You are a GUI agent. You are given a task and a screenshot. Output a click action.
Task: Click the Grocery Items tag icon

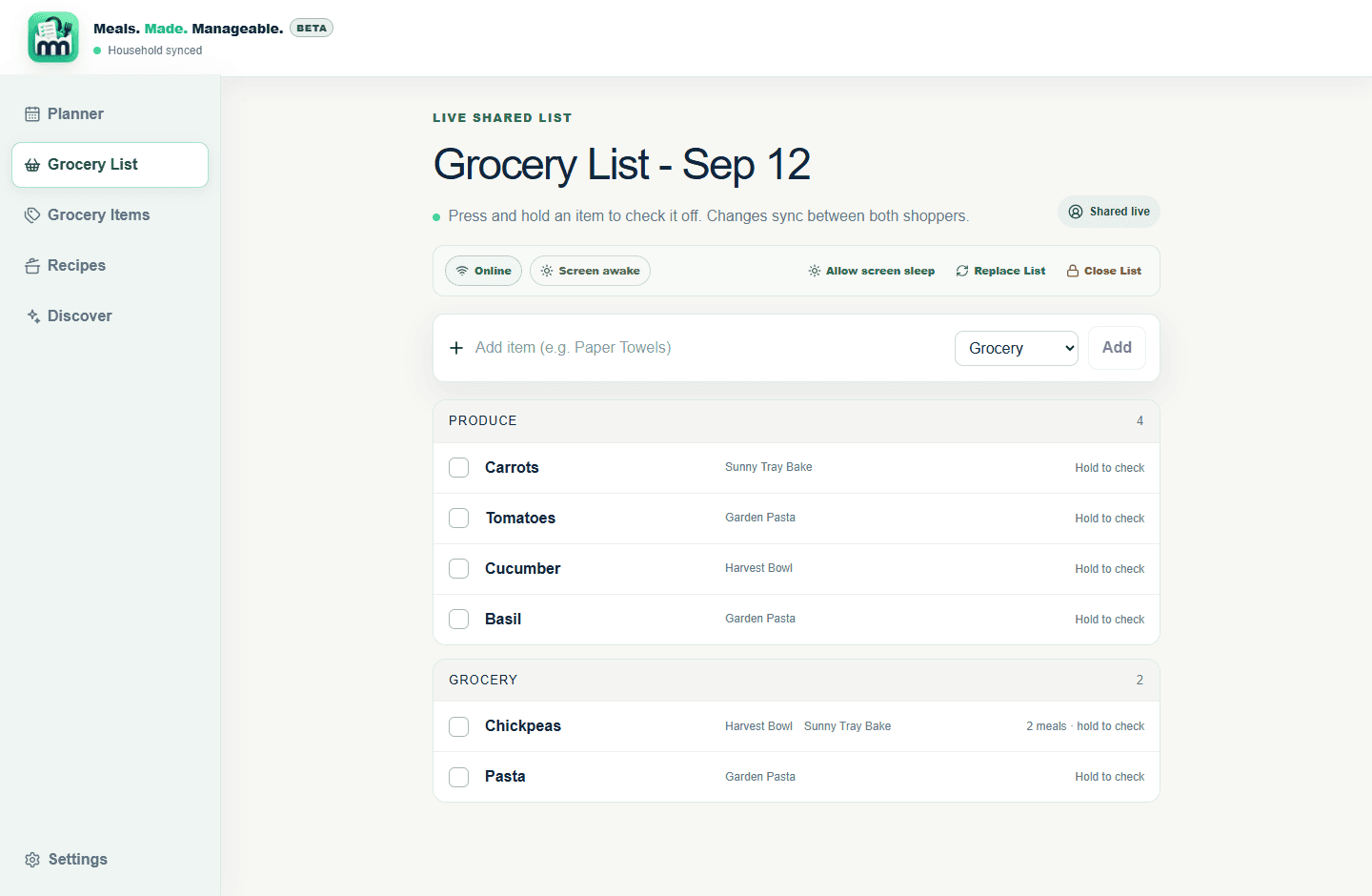tap(32, 215)
